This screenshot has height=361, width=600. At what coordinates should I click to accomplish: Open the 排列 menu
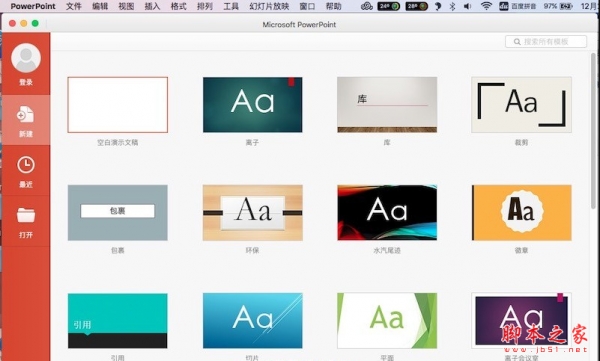point(205,6)
